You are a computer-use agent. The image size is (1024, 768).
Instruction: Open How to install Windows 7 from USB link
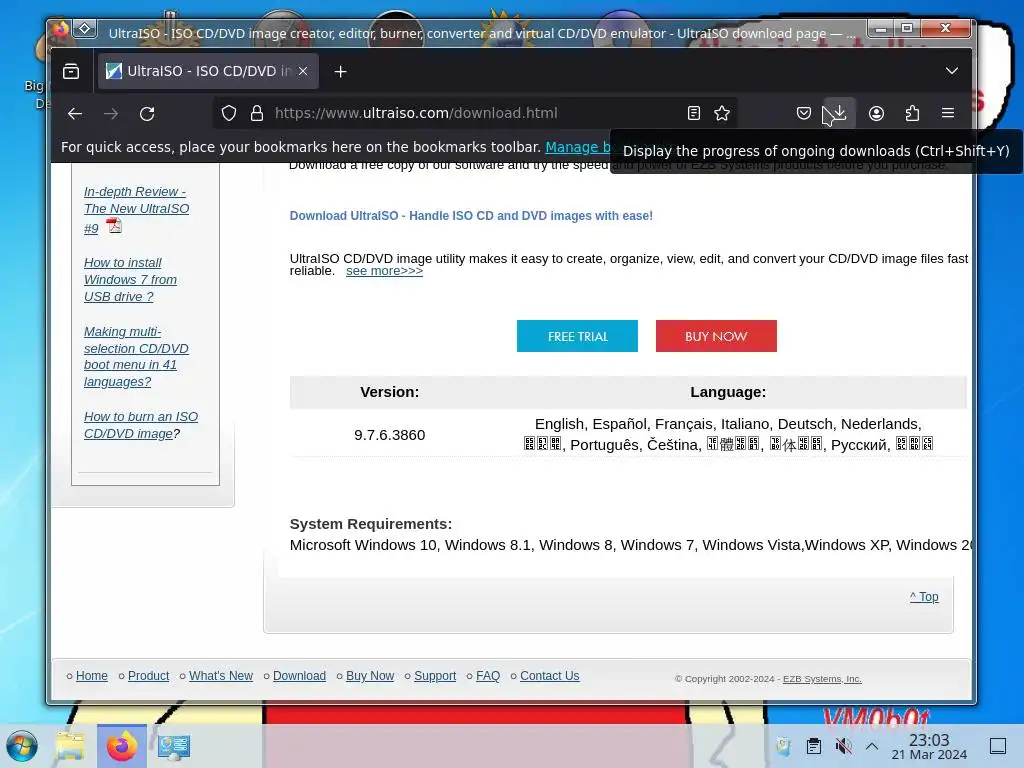pyautogui.click(x=130, y=280)
